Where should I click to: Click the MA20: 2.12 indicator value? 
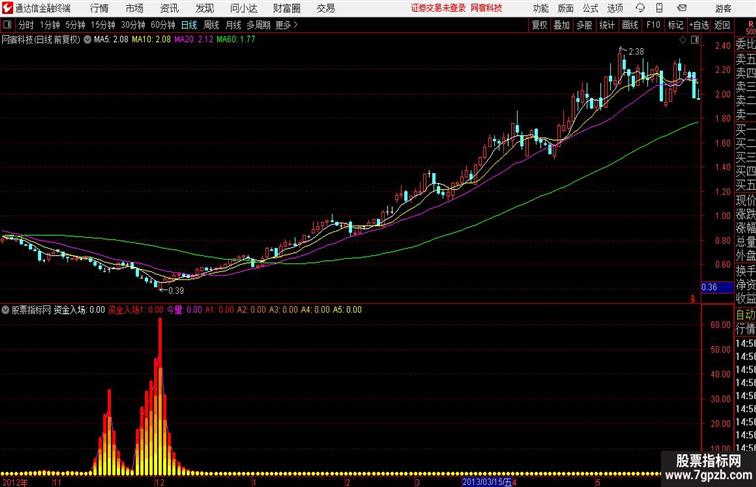click(194, 40)
